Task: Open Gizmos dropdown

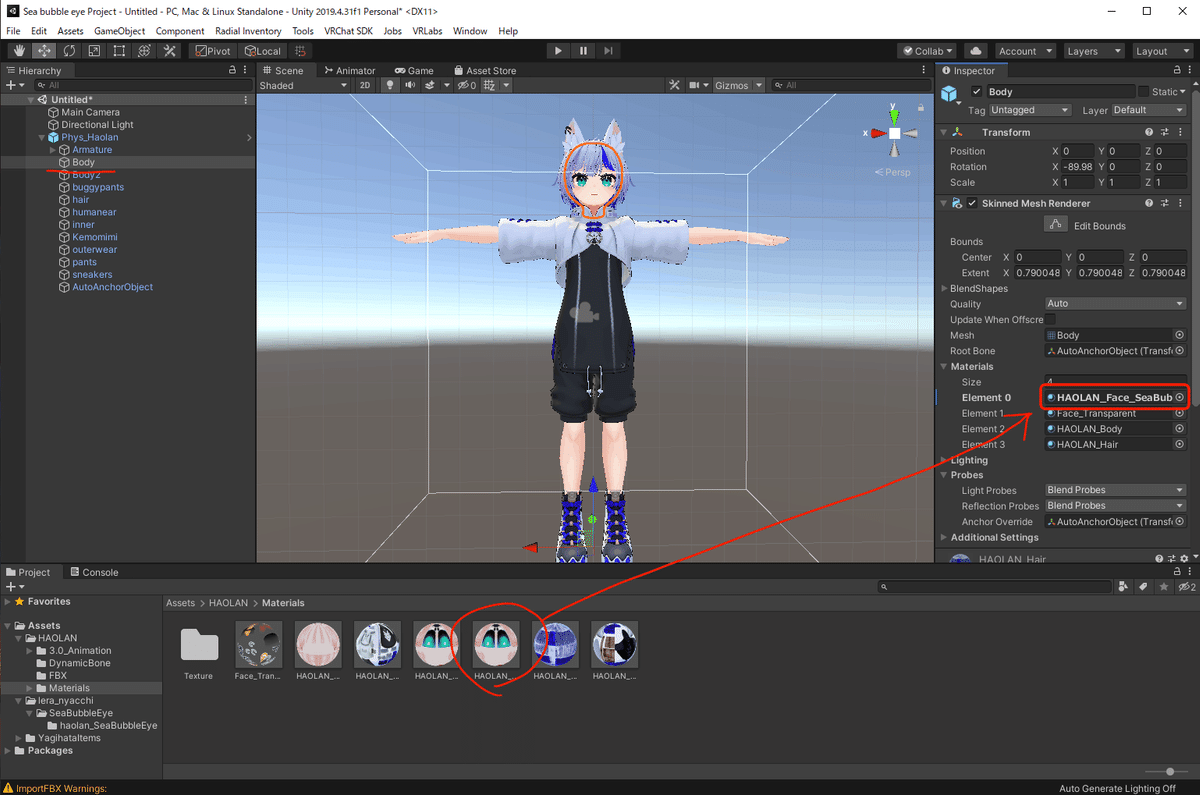Action: pos(738,86)
